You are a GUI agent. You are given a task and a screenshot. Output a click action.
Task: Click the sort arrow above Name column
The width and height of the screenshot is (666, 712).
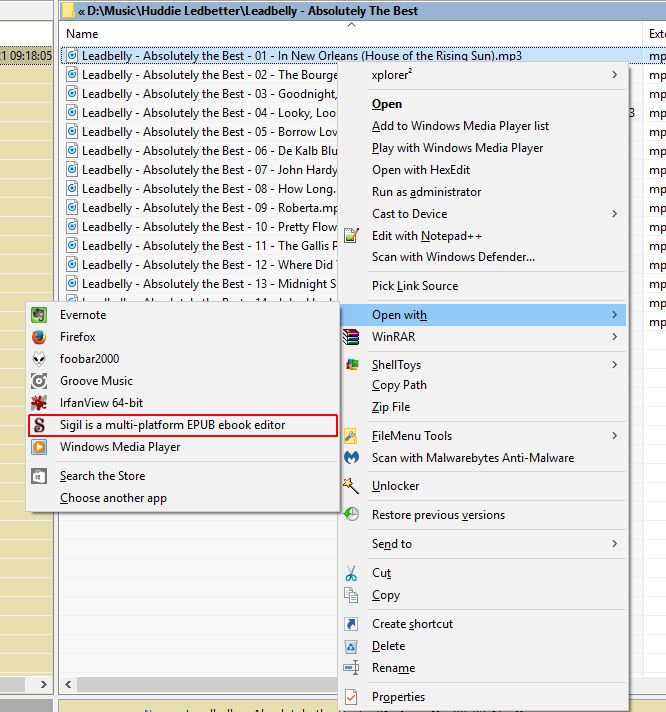pyautogui.click(x=351, y=25)
